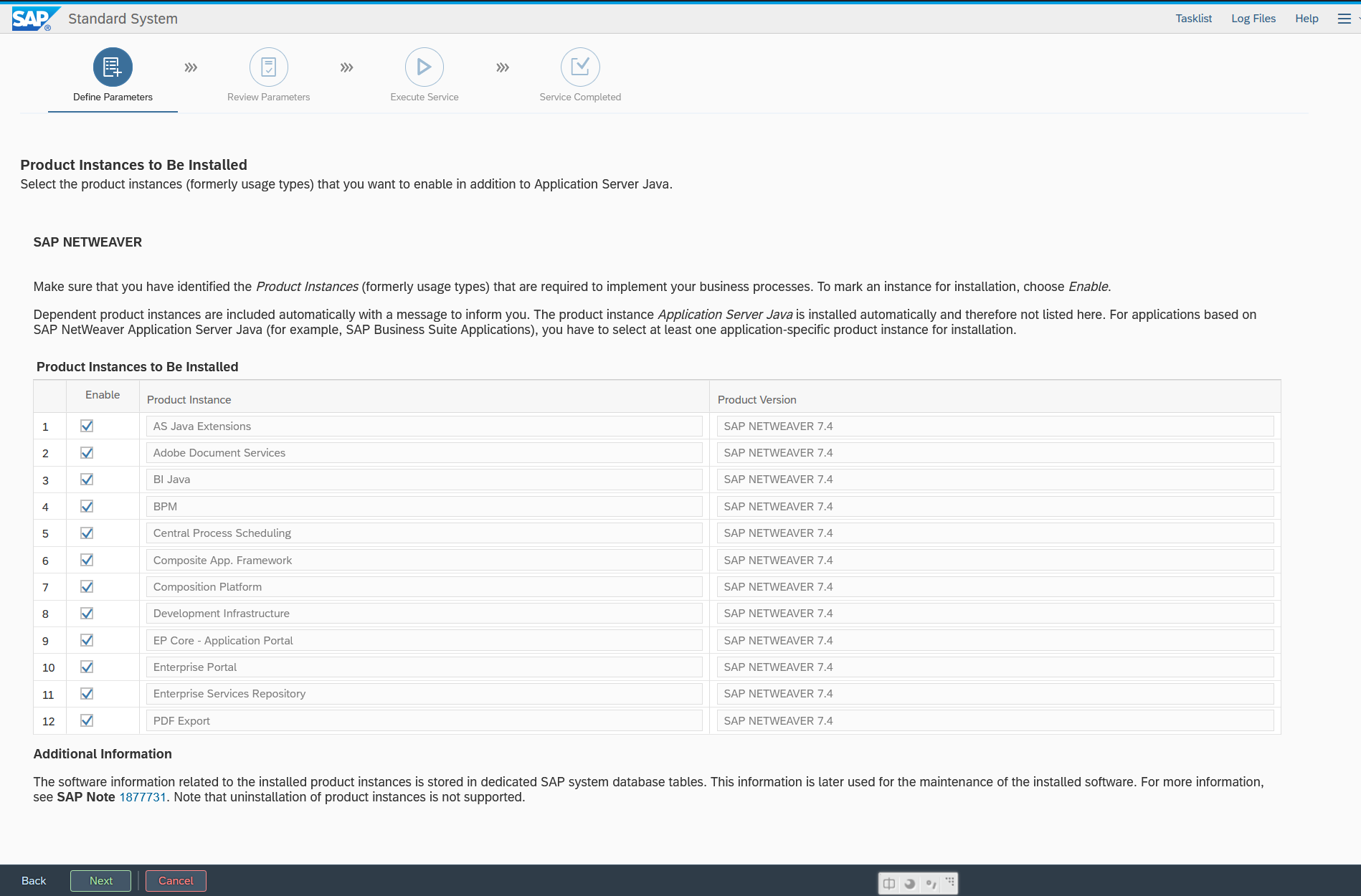The image size is (1361, 896).
Task: Click the SAP NETWEAVER section heading
Action: tap(87, 242)
